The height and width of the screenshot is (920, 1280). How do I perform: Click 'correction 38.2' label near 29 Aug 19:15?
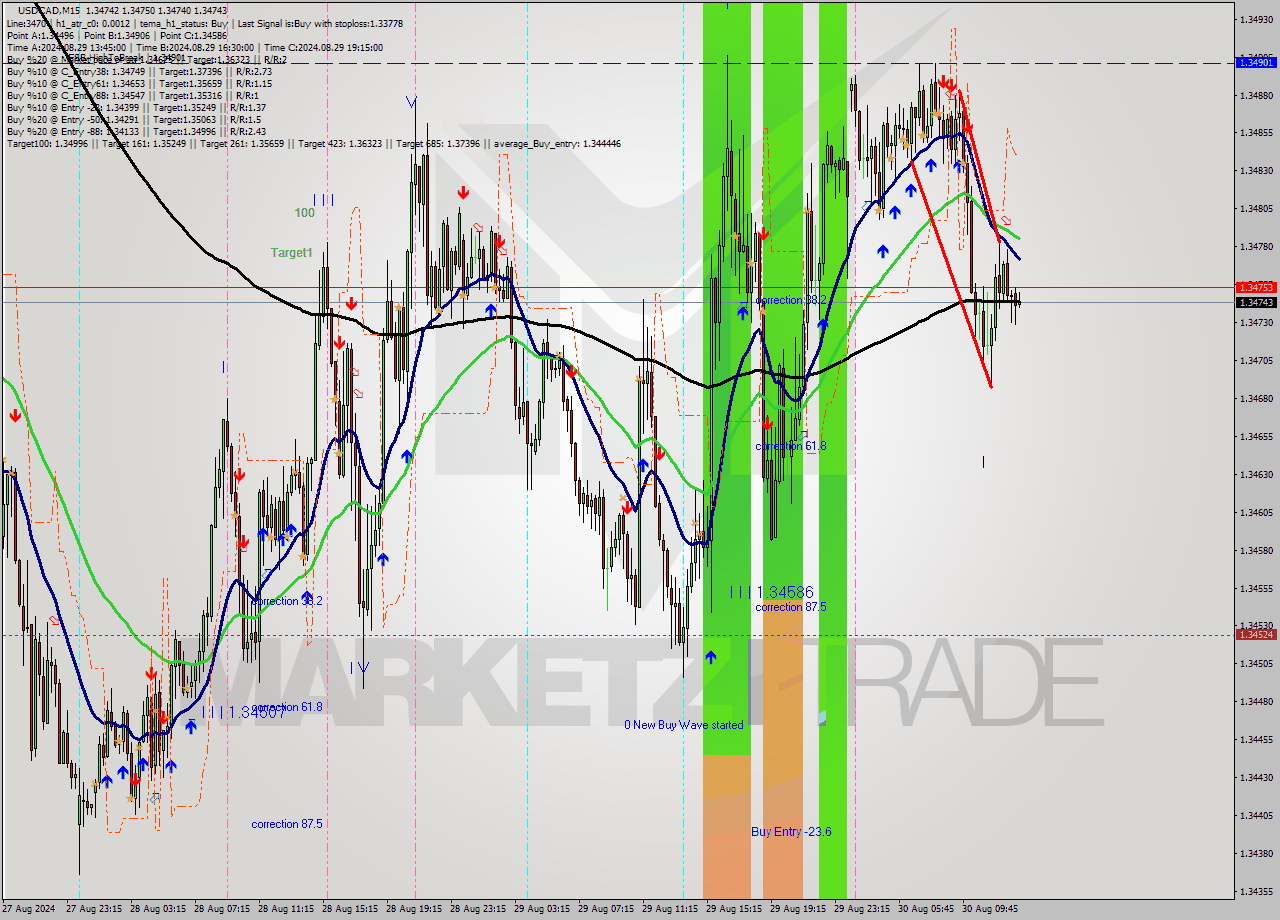pyautogui.click(x=791, y=300)
